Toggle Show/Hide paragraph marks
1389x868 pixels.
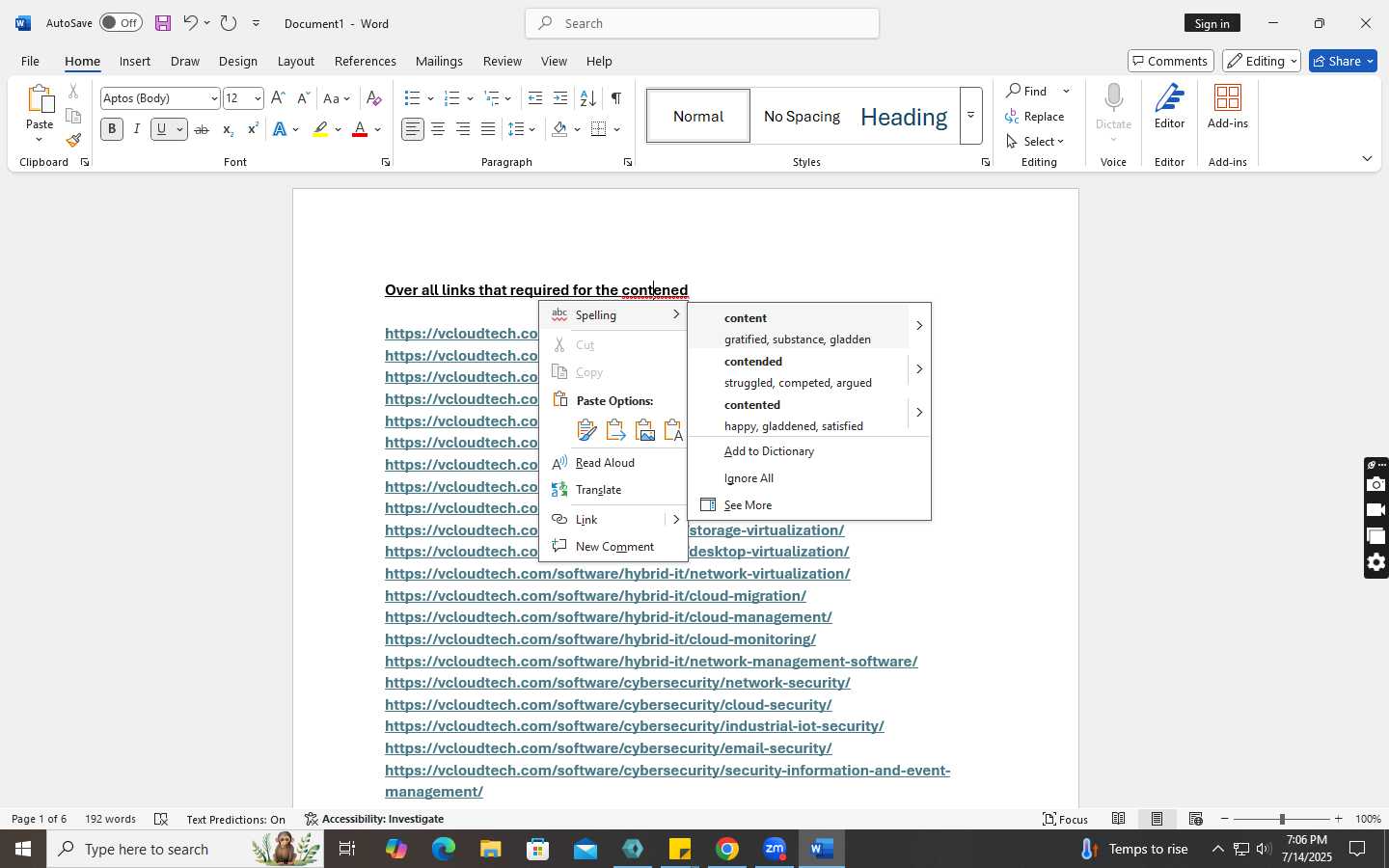pos(615,98)
